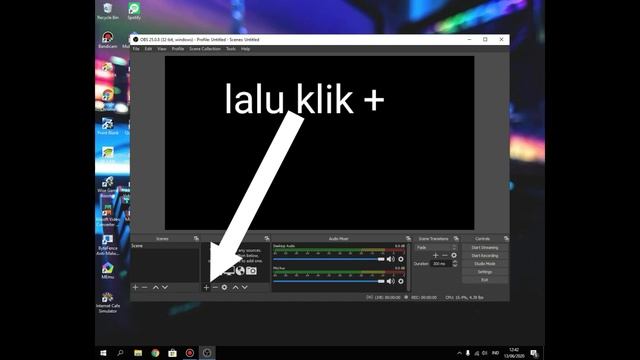
Task: Click the transition Duration value field
Action: [441, 264]
